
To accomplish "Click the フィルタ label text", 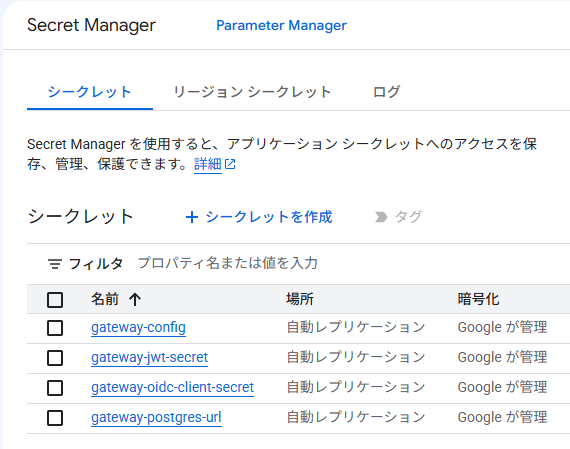I will point(96,264).
